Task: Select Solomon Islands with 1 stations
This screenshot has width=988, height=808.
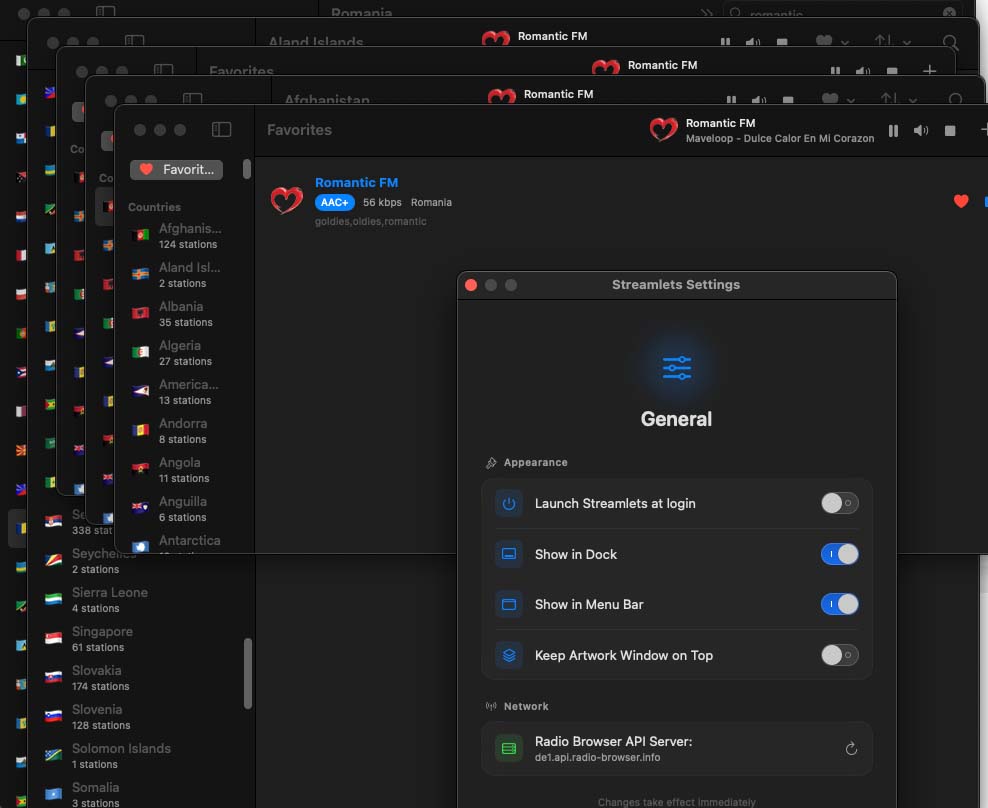Action: pyautogui.click(x=140, y=756)
